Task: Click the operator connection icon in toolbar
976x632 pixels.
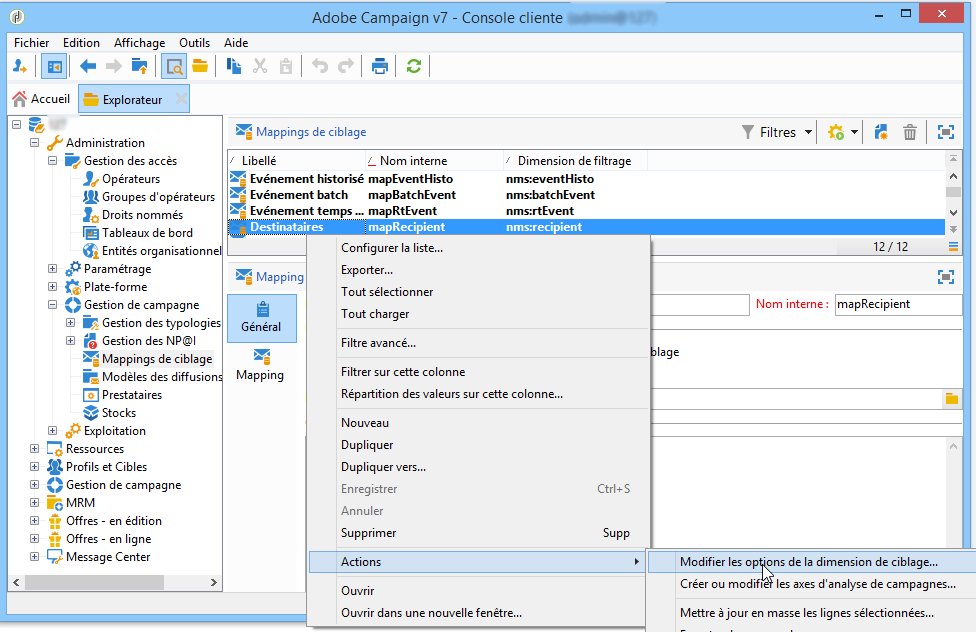Action: pos(20,66)
